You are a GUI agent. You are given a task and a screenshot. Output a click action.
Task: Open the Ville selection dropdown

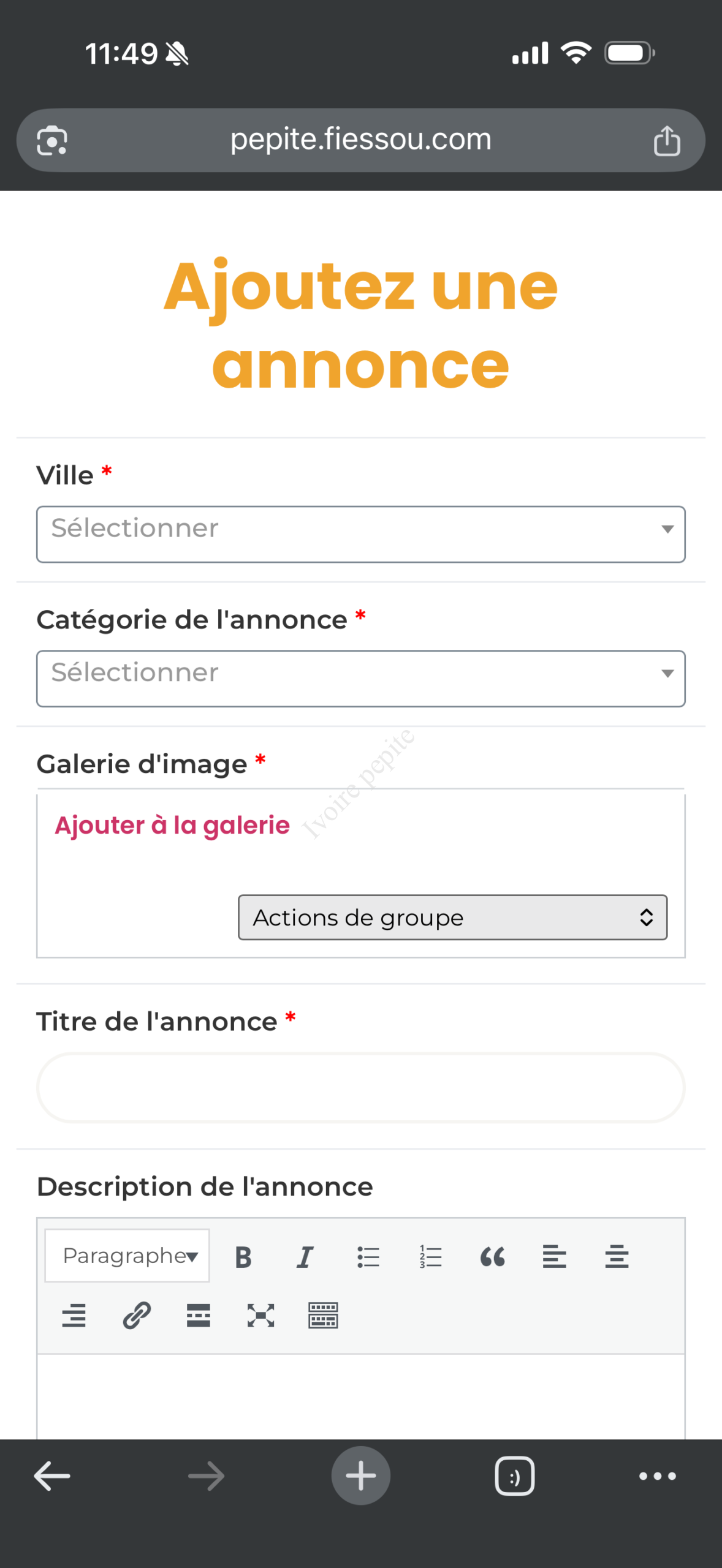tap(360, 534)
